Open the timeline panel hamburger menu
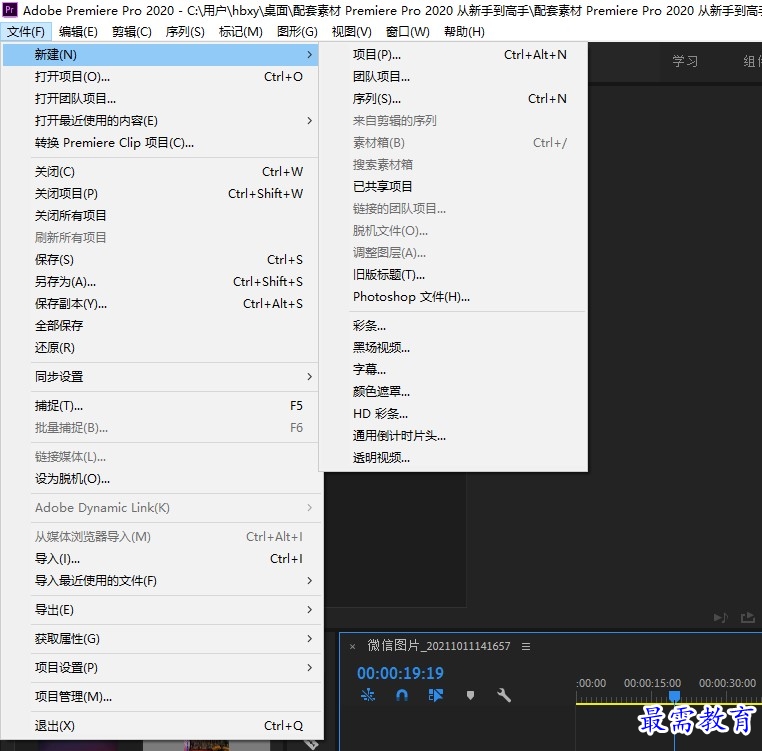The height and width of the screenshot is (751, 762). [526, 646]
